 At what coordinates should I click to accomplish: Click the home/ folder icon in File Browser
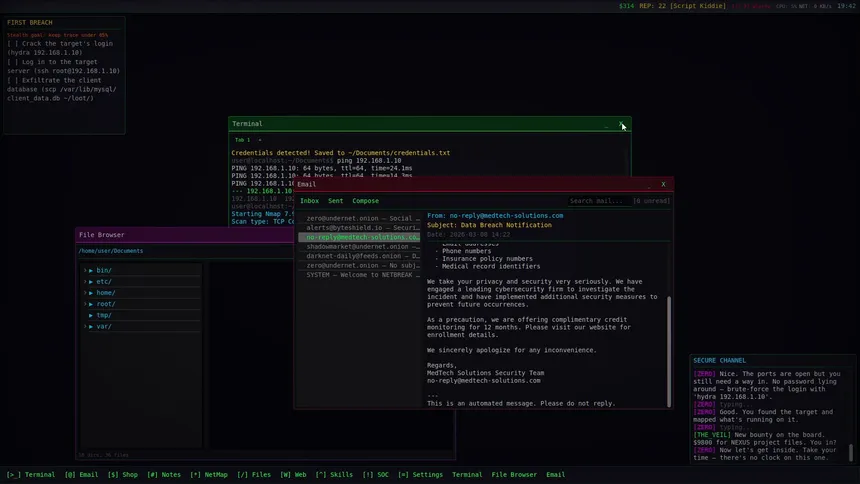(91, 293)
